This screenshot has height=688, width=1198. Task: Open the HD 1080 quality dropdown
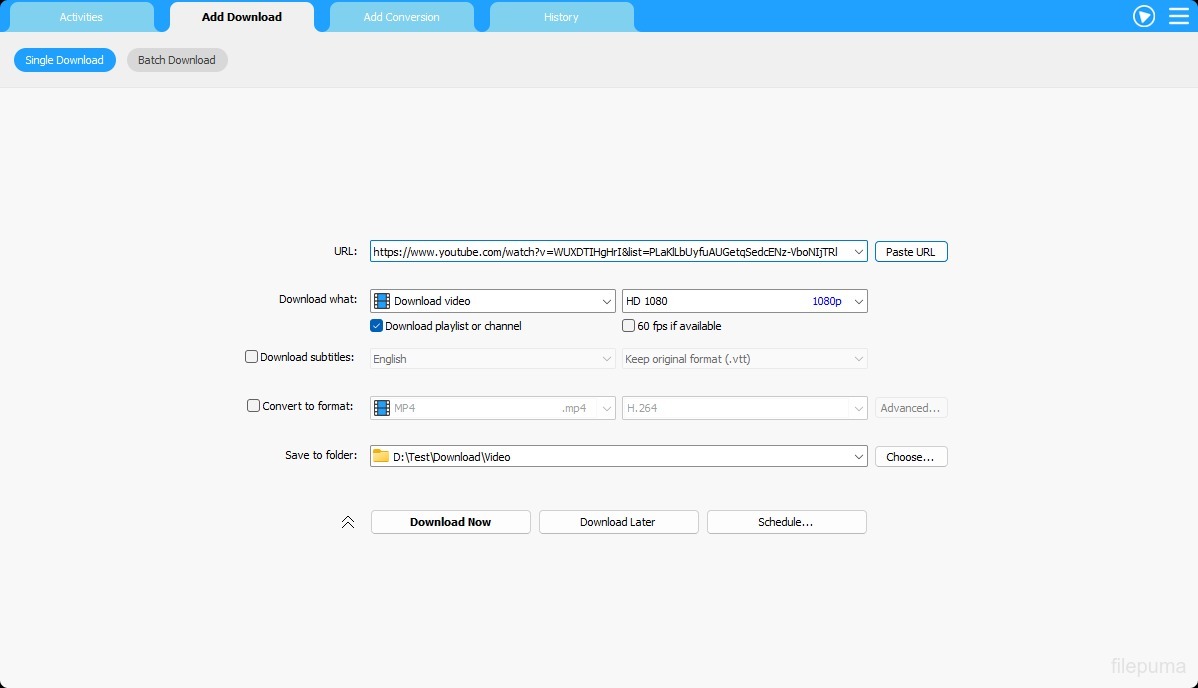(x=858, y=301)
